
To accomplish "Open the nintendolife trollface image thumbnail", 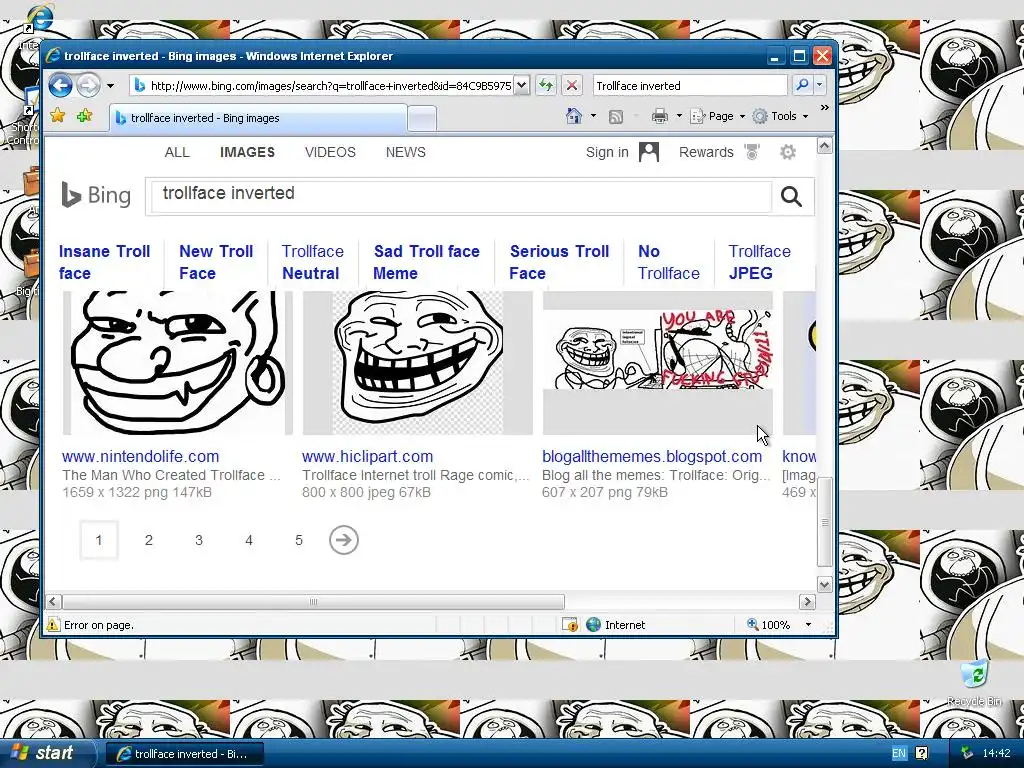I will (178, 362).
